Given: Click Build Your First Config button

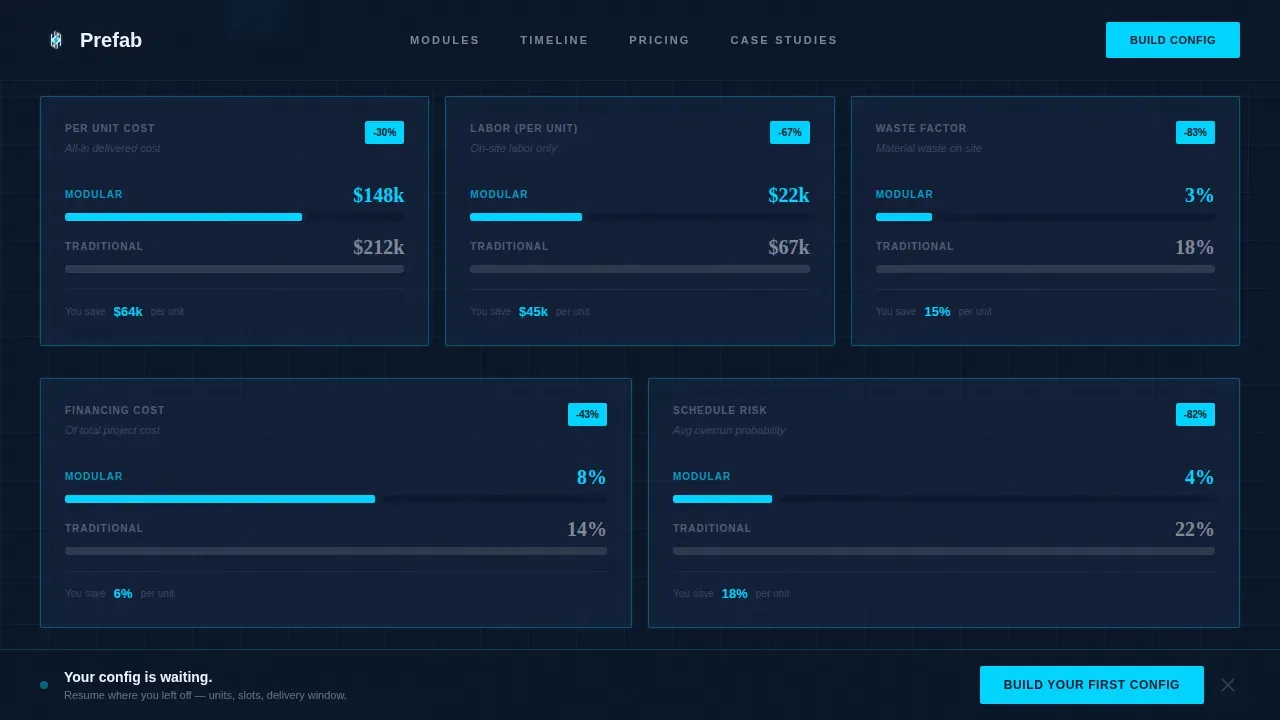Looking at the screenshot, I should point(1092,685).
